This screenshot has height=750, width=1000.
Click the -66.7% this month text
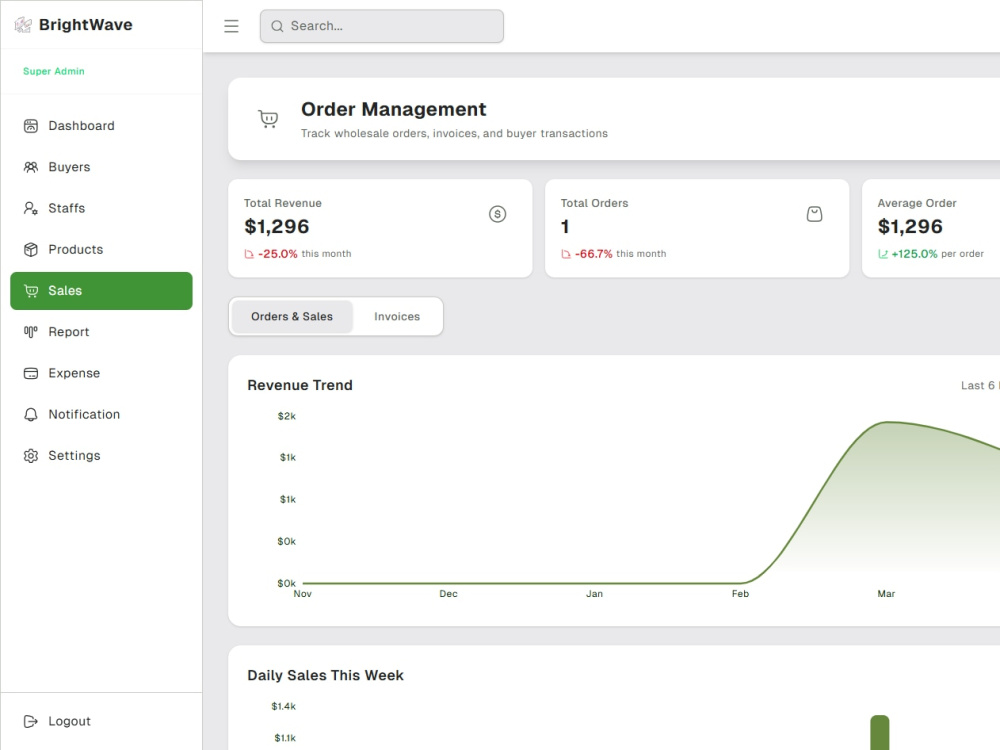tap(621, 254)
